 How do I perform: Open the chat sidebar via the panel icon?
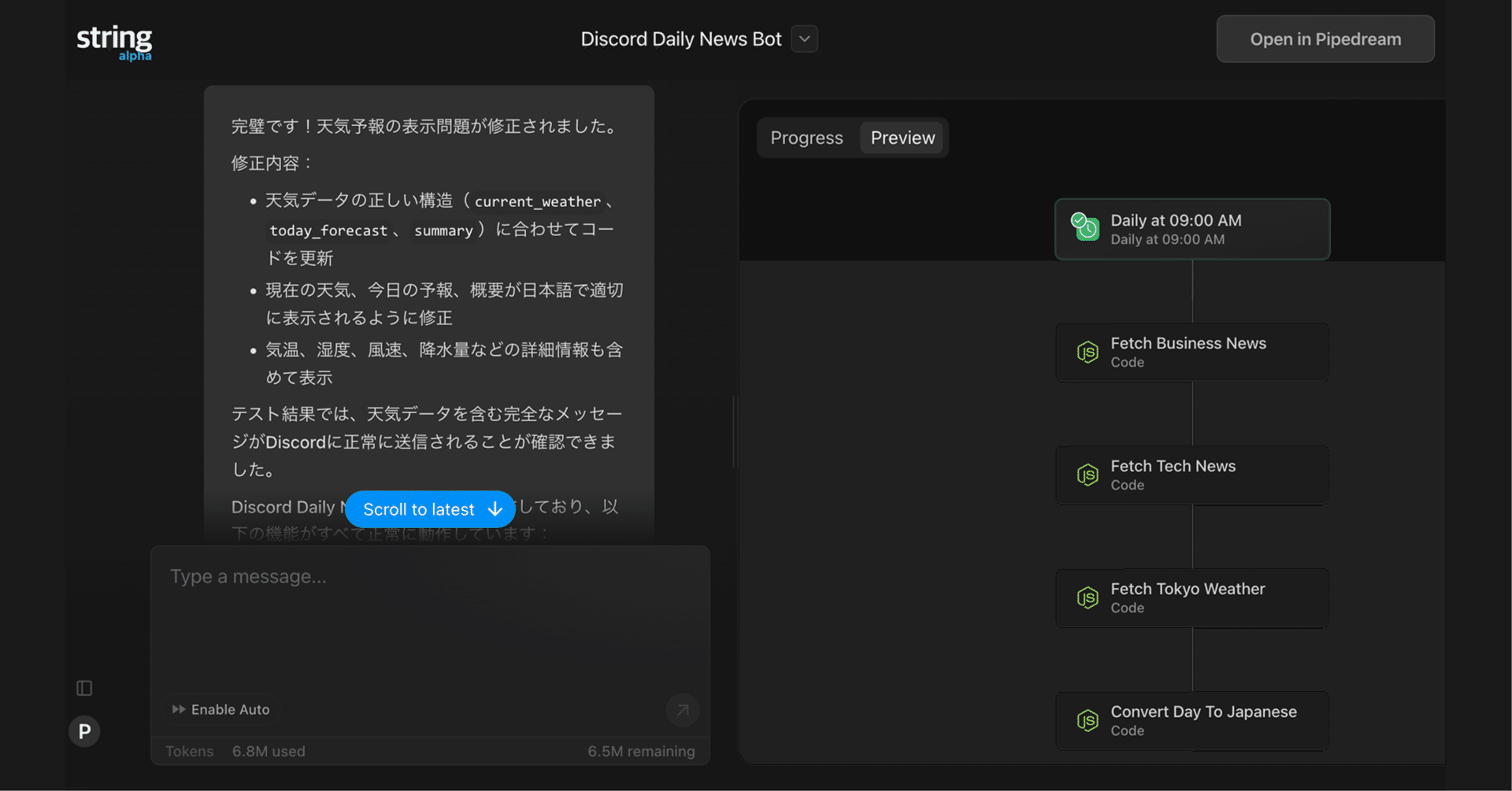tap(84, 687)
